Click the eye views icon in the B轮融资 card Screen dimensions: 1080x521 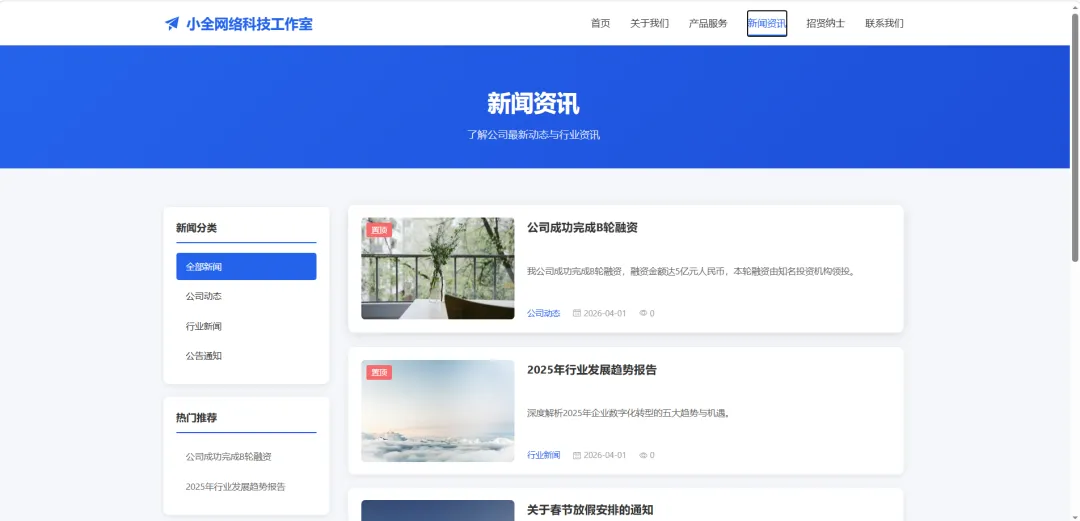point(643,313)
